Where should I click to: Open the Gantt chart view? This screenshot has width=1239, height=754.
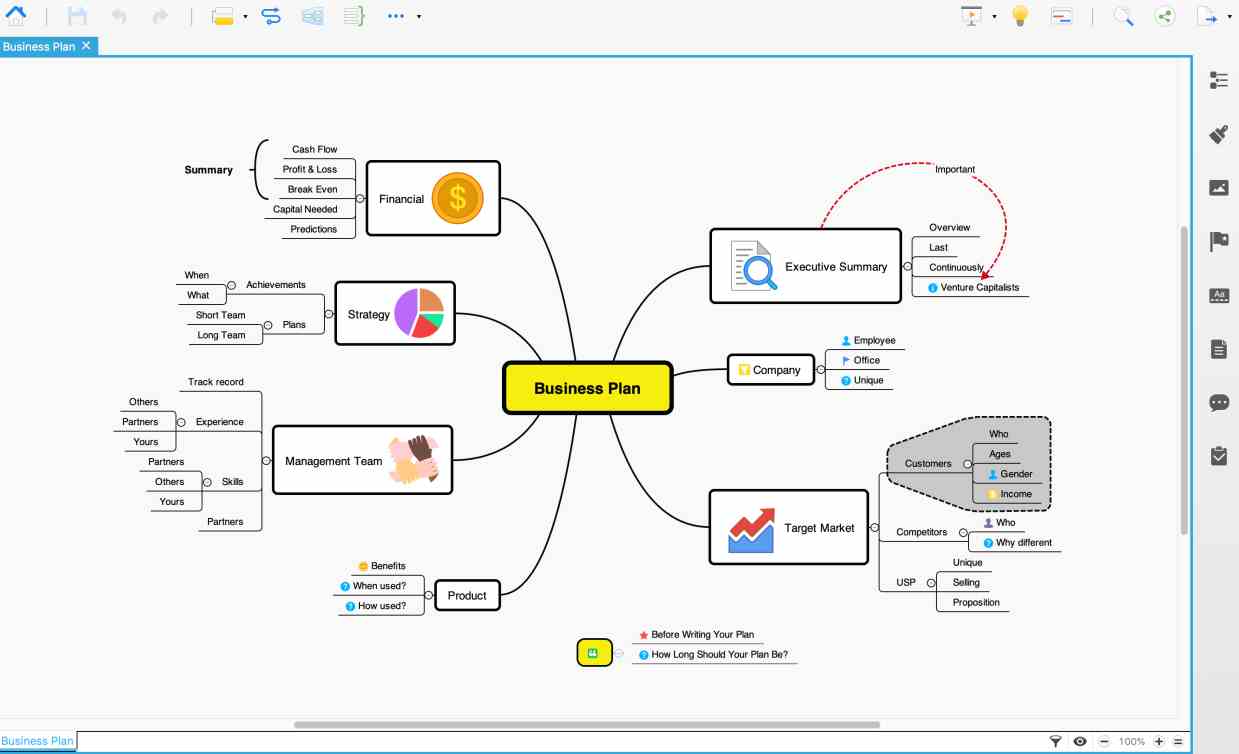click(1062, 16)
